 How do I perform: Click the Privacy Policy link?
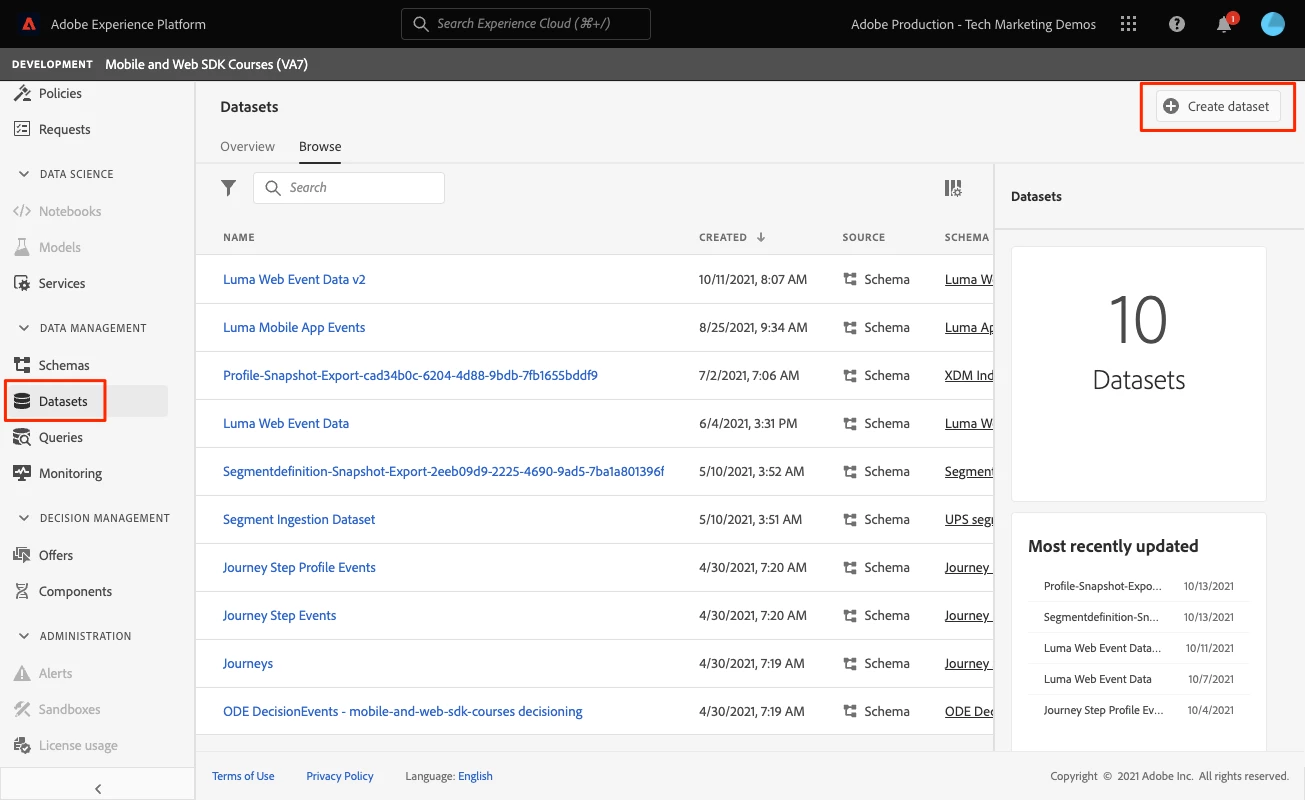pyautogui.click(x=340, y=776)
